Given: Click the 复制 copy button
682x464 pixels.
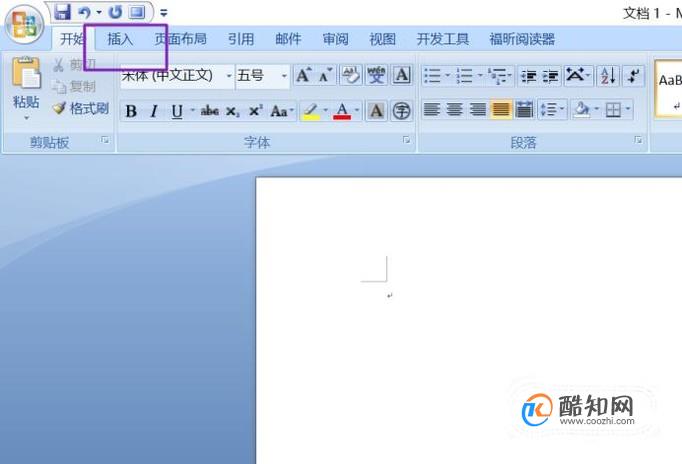Looking at the screenshot, I should coord(74,87).
